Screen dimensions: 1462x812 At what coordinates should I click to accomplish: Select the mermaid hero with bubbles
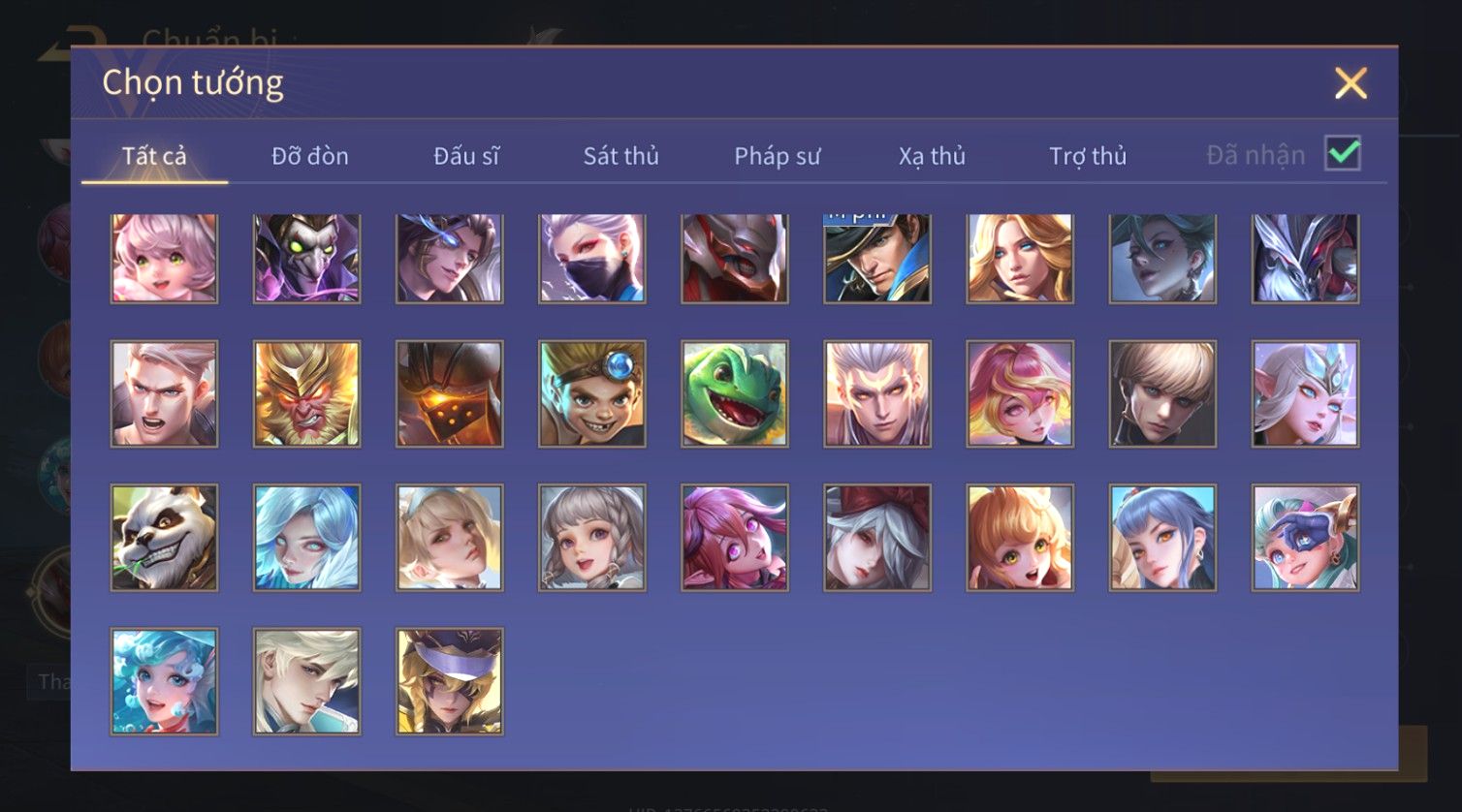(x=165, y=681)
